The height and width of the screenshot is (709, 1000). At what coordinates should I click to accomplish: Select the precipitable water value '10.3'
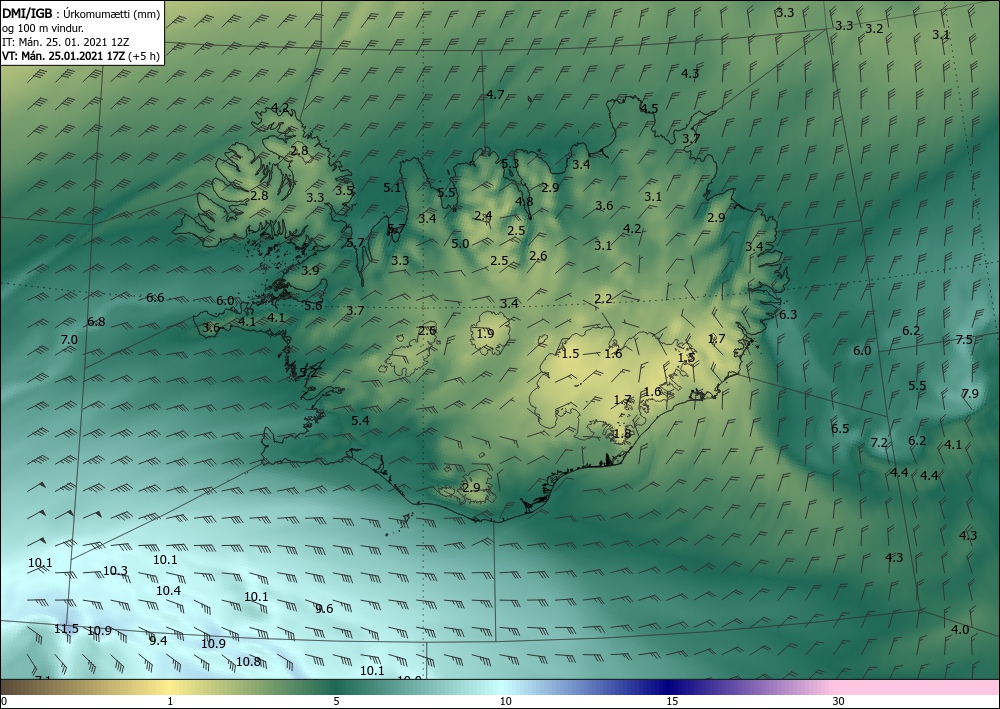pyautogui.click(x=115, y=571)
